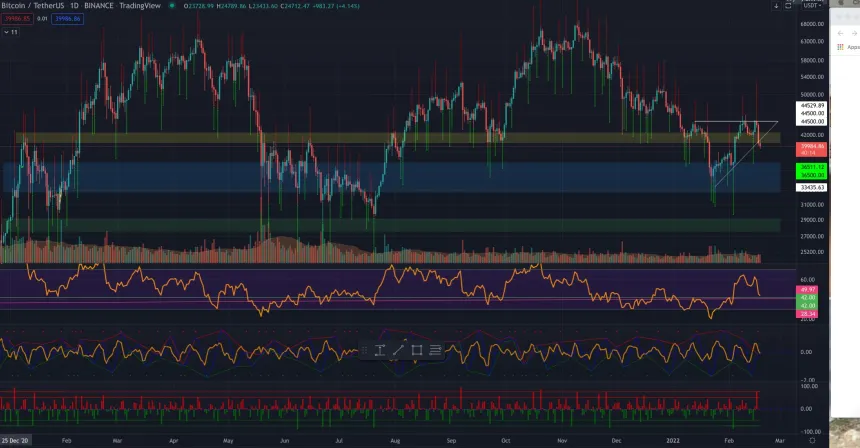Expand the collapsed indicators list showing 11

10,32
